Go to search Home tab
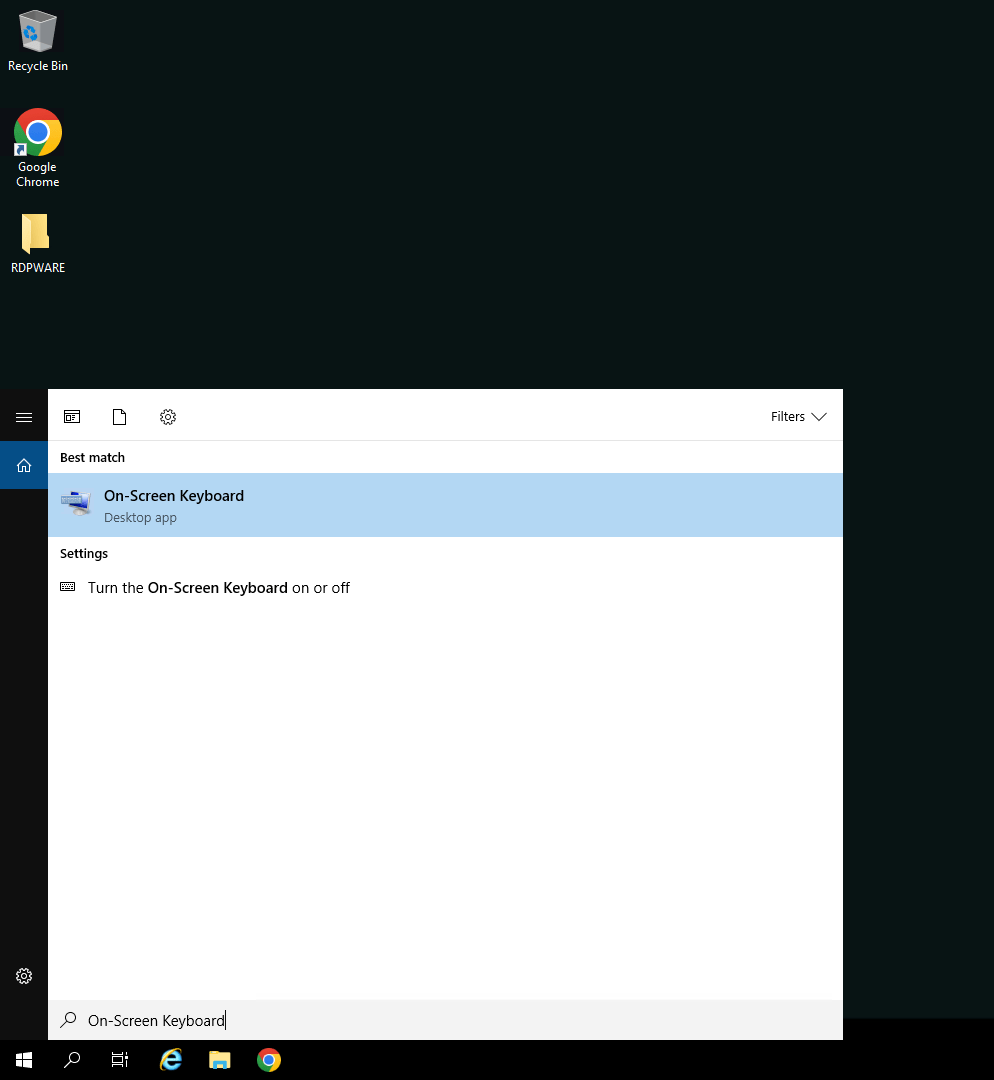994x1080 pixels. pyautogui.click(x=24, y=466)
